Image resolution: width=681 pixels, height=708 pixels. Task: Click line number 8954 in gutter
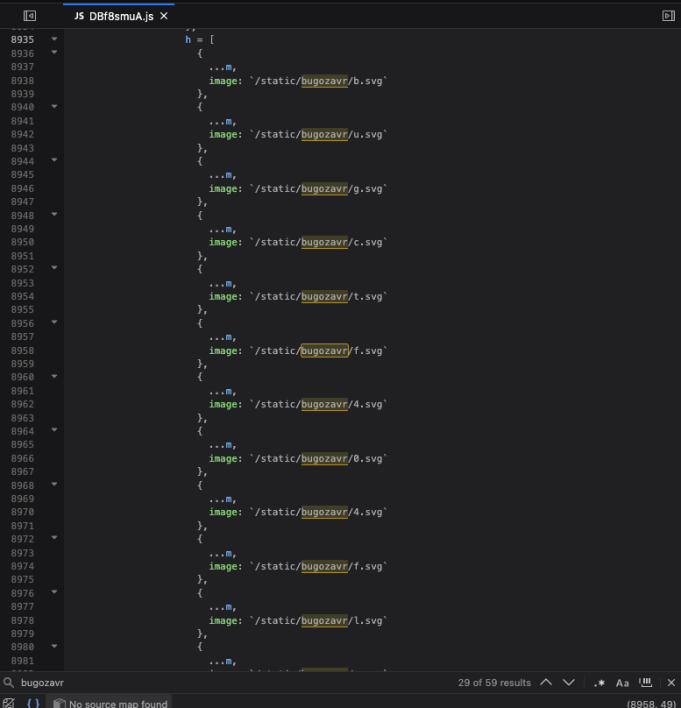(x=22, y=297)
